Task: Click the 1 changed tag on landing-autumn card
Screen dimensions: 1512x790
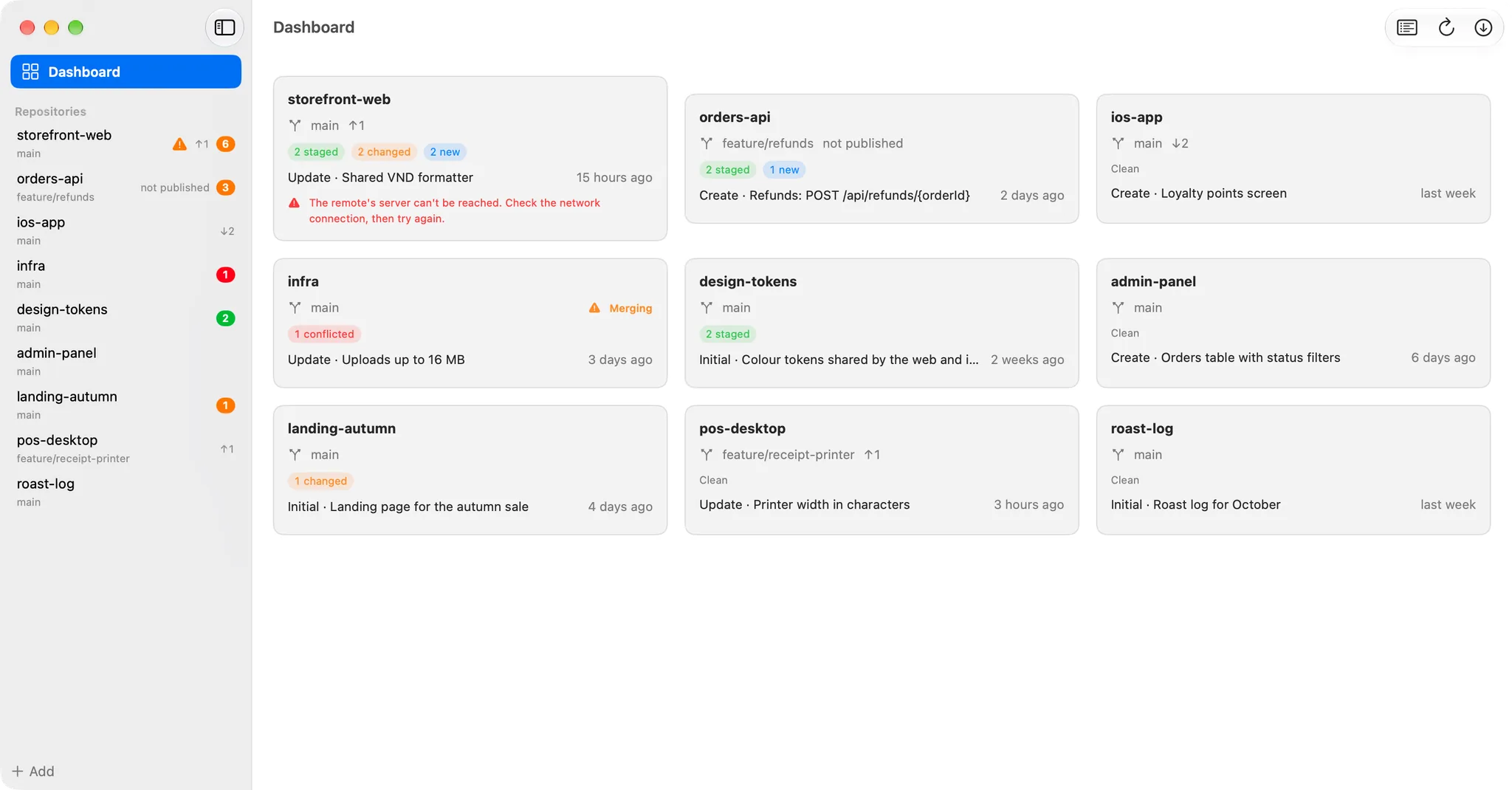Action: pos(320,481)
